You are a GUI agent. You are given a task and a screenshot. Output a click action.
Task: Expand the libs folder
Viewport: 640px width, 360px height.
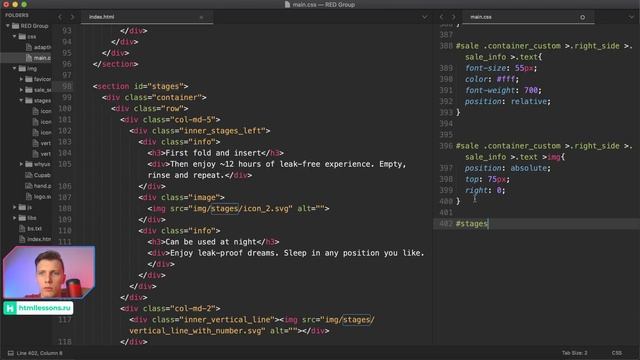click(x=14, y=218)
